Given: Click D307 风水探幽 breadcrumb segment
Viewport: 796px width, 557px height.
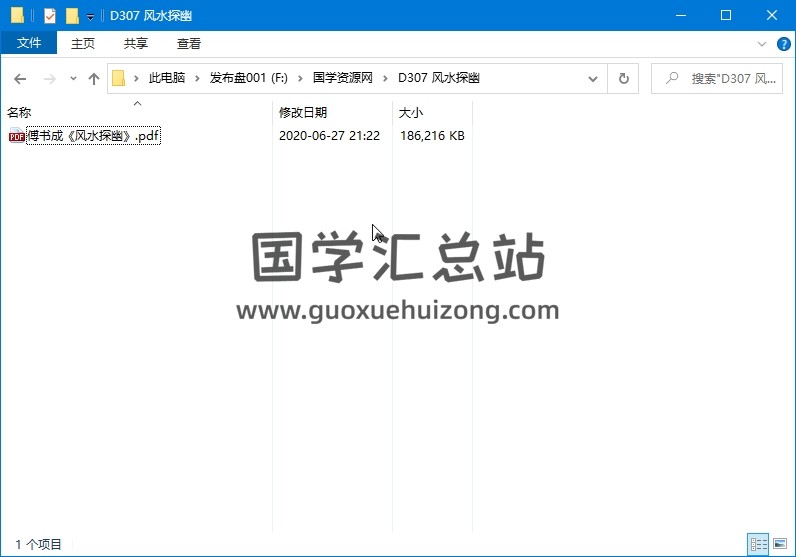Looking at the screenshot, I should (439, 78).
